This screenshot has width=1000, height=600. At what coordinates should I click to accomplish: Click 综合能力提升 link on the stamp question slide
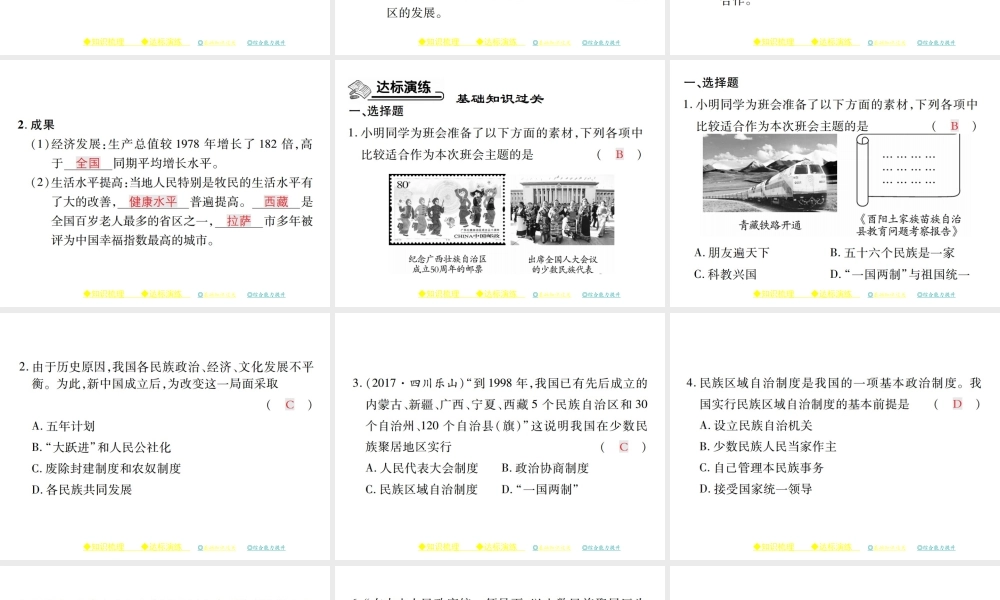pyautogui.click(x=601, y=295)
